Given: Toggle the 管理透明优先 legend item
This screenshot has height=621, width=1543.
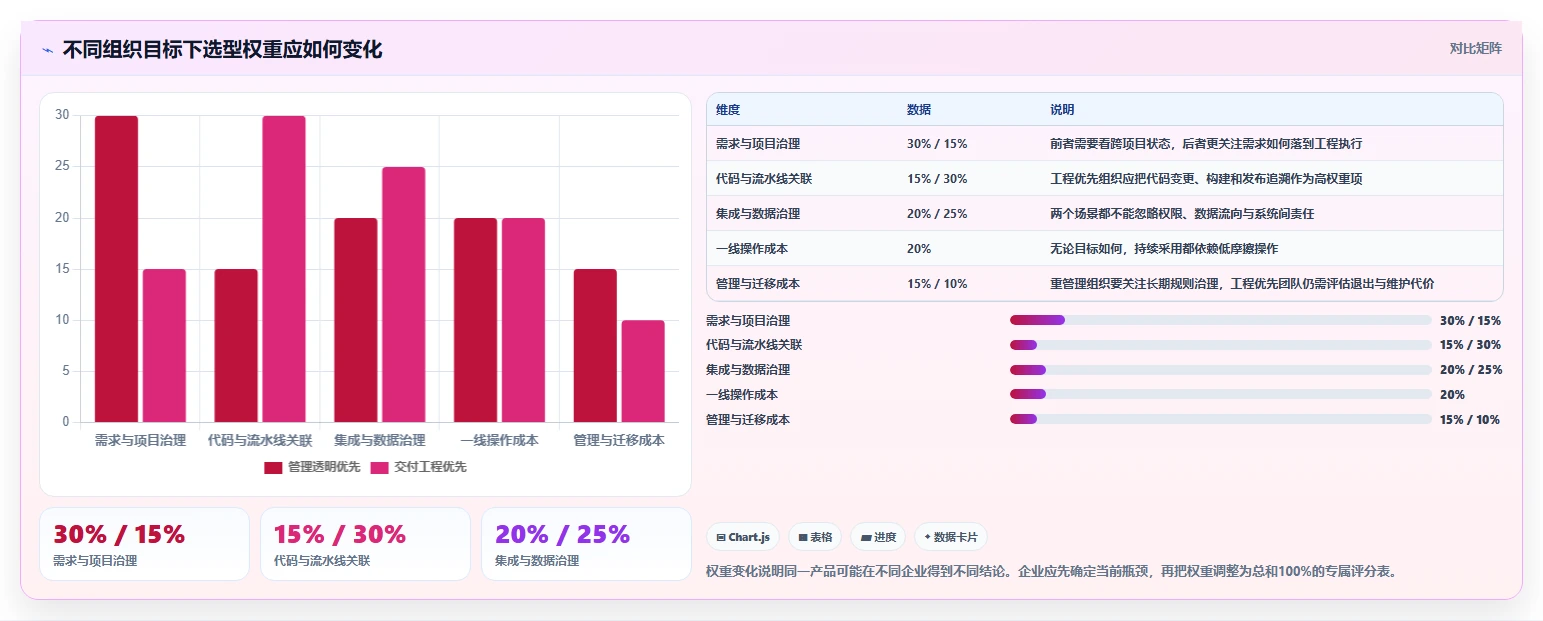Looking at the screenshot, I should tap(312, 467).
